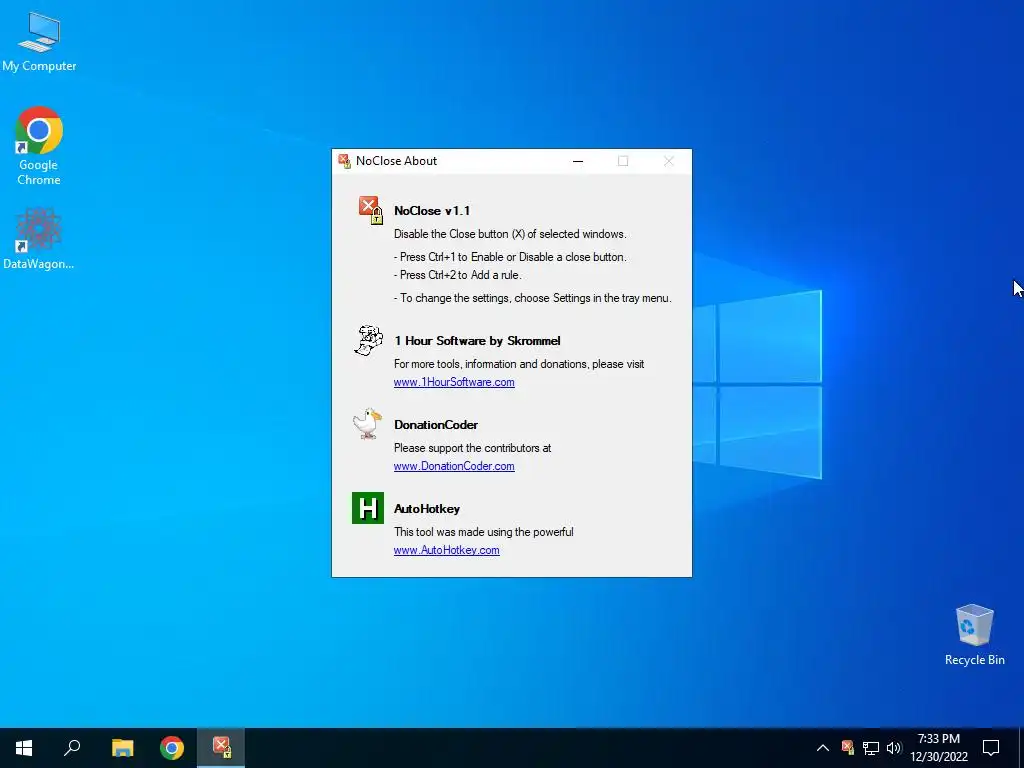
Task: Open taskbar search magnifier
Action: coord(72,748)
